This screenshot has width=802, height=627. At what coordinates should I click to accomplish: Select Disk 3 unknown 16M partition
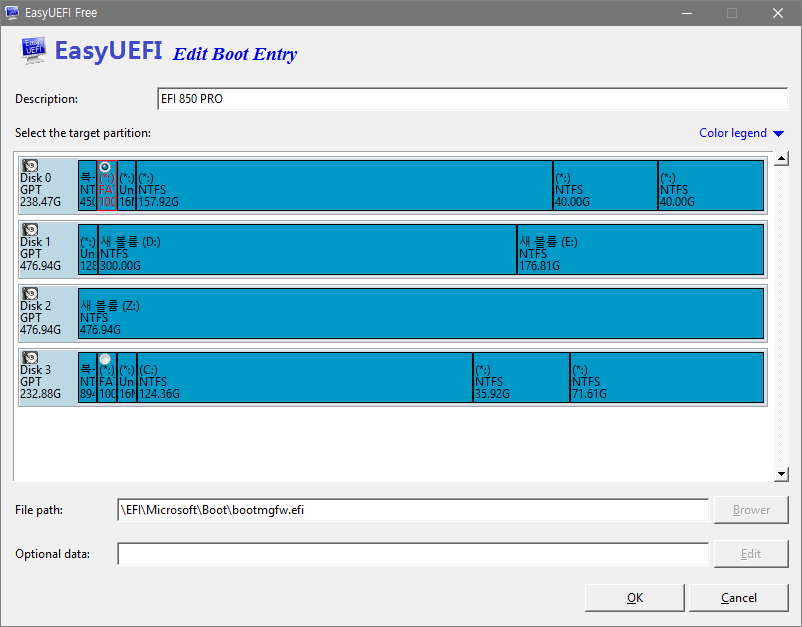(127, 377)
